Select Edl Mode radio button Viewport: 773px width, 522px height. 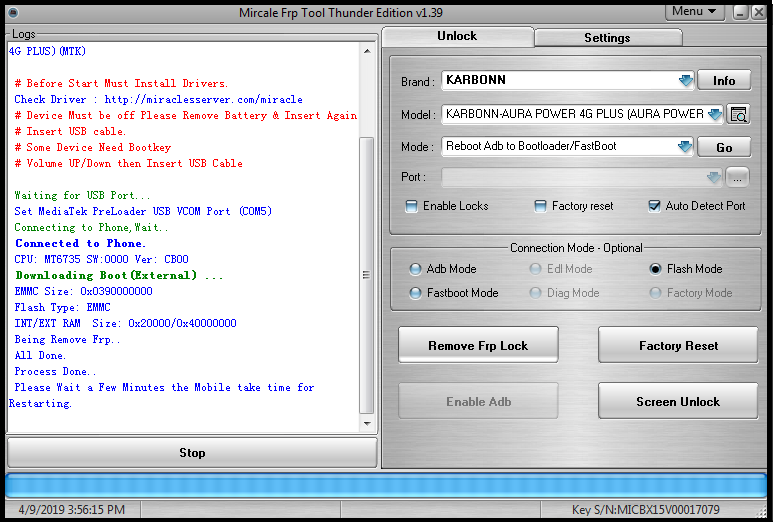[x=535, y=269]
